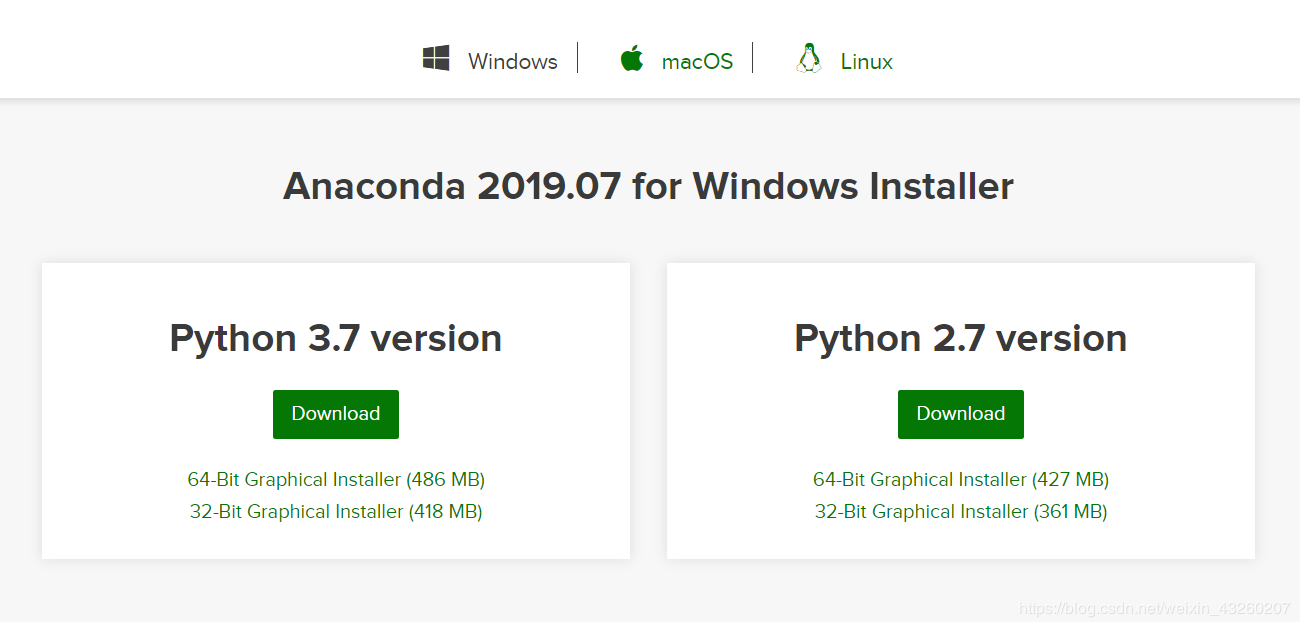Switch to the Windows tab label

[512, 62]
